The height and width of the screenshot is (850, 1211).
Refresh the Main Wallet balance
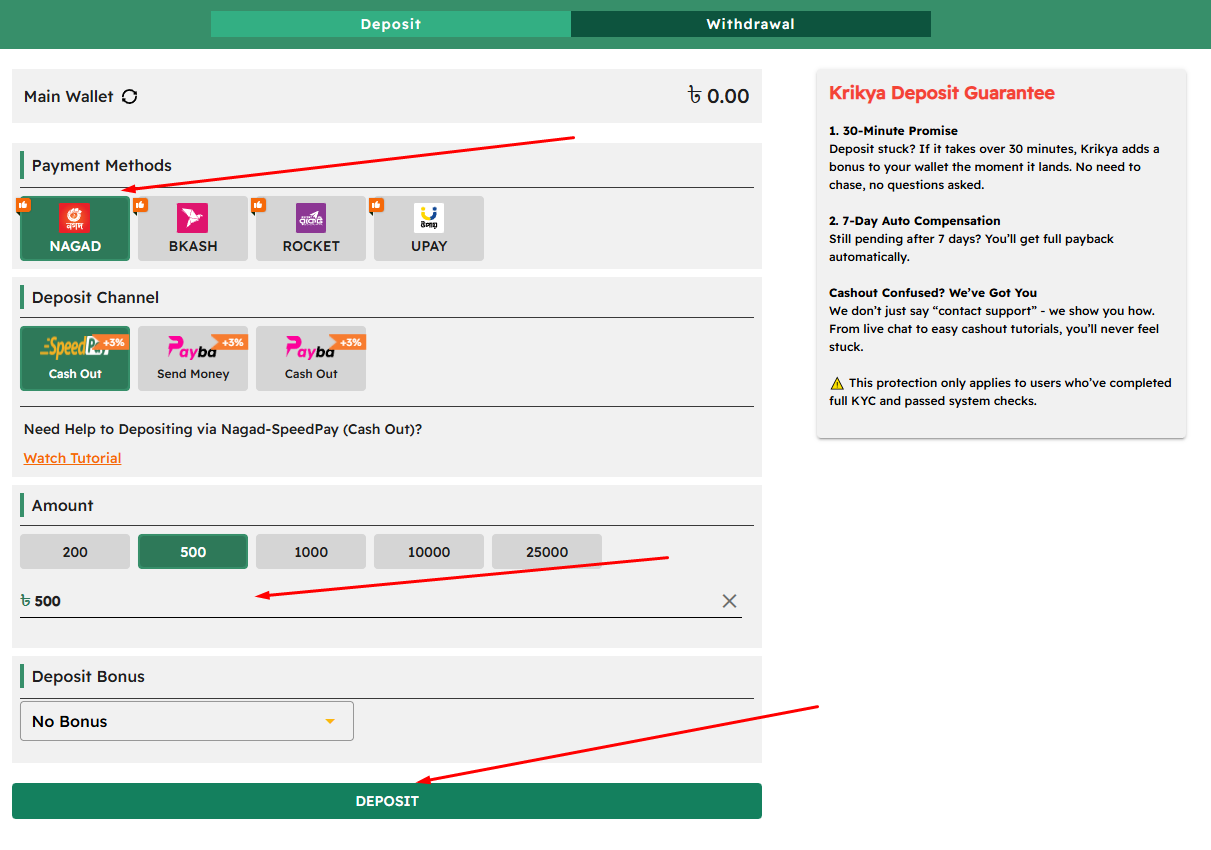pos(130,97)
